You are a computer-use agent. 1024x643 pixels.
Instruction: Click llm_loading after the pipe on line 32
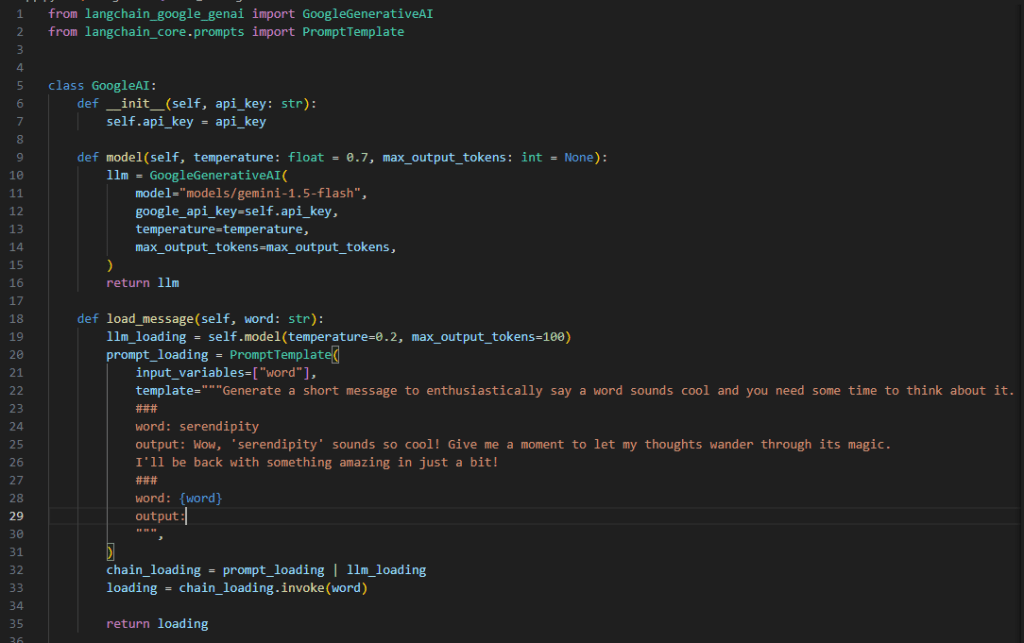click(x=386, y=570)
